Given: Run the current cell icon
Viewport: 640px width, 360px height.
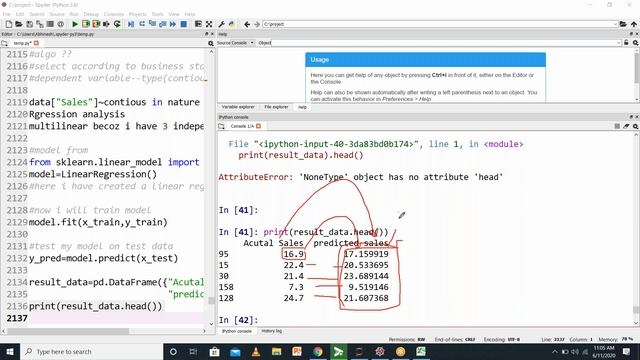Looking at the screenshot, I should [x=86, y=24].
